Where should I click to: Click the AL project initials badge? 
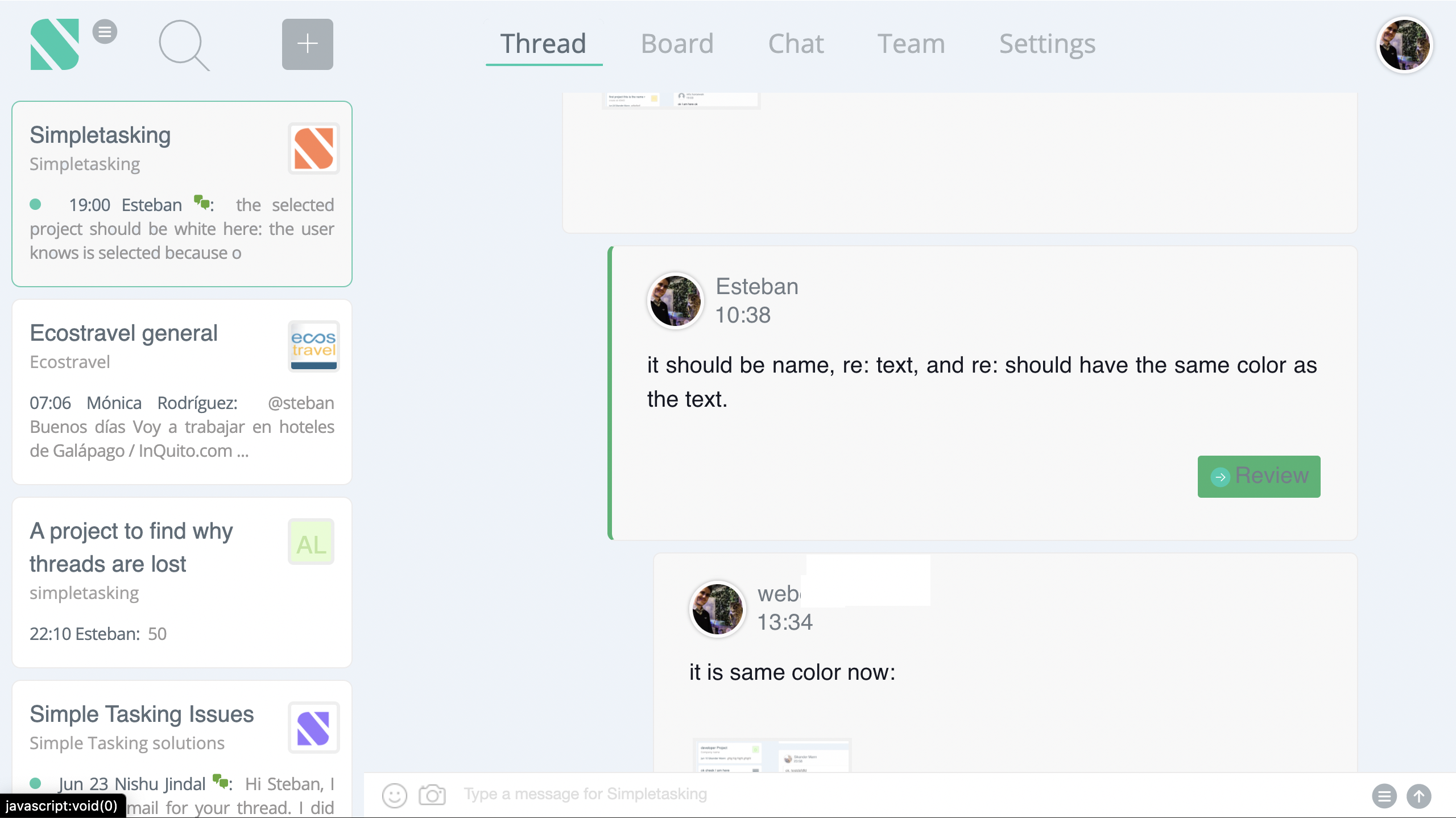pyautogui.click(x=311, y=542)
